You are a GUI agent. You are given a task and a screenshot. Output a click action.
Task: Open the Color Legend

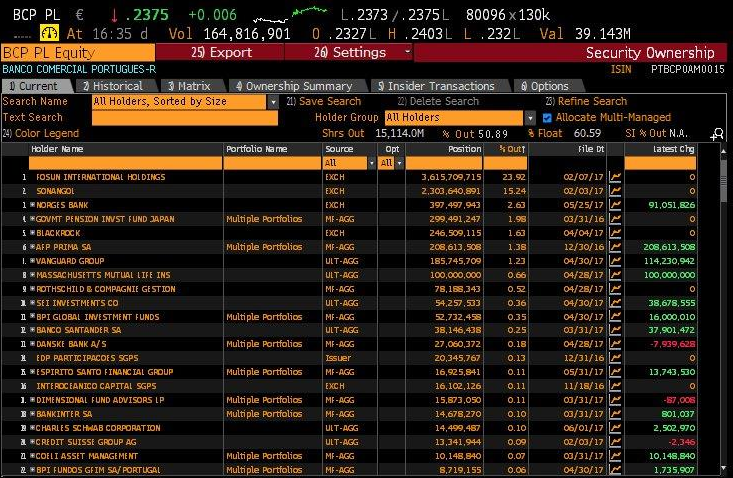(41, 134)
